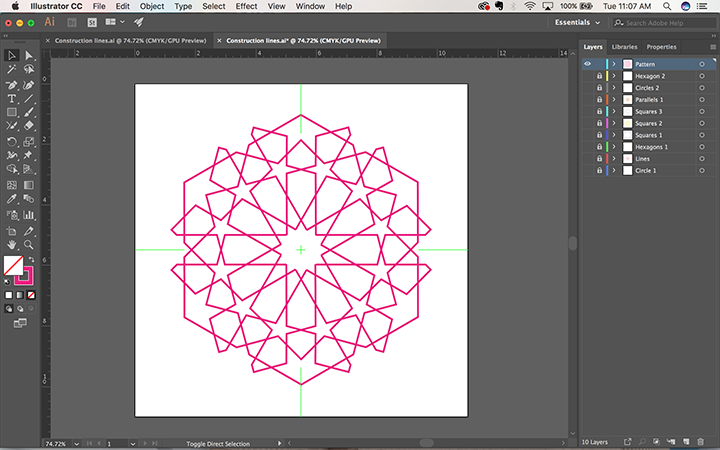
Task: Select the Mesh tool
Action: tap(11, 185)
